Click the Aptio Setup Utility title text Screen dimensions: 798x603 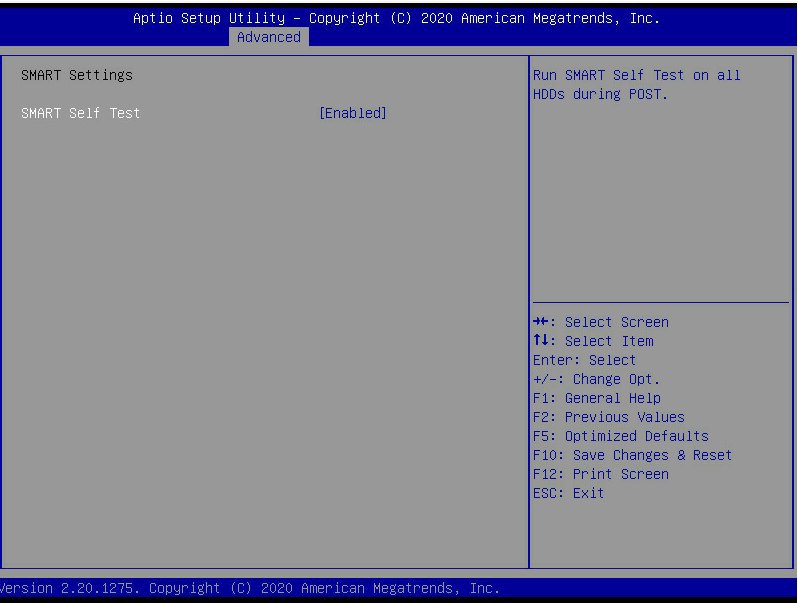[x=396, y=18]
